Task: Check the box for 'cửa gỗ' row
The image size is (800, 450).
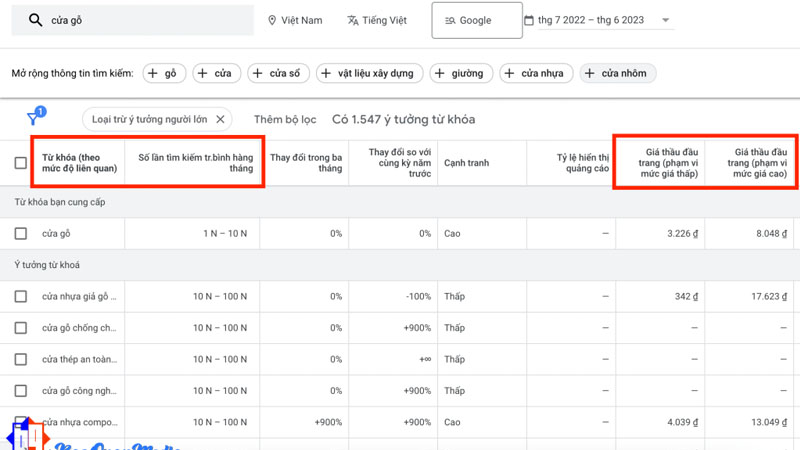Action: click(x=21, y=233)
